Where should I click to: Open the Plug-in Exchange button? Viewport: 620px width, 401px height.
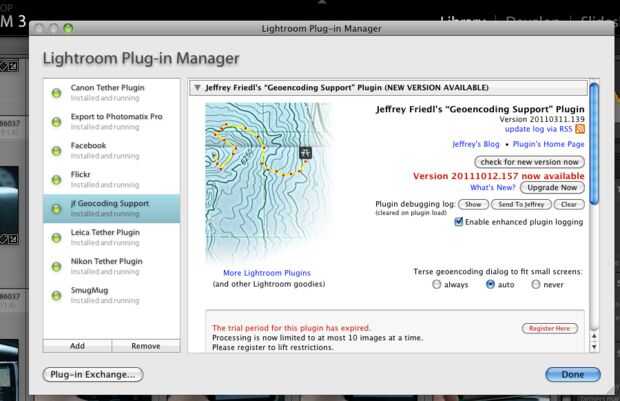click(x=93, y=375)
